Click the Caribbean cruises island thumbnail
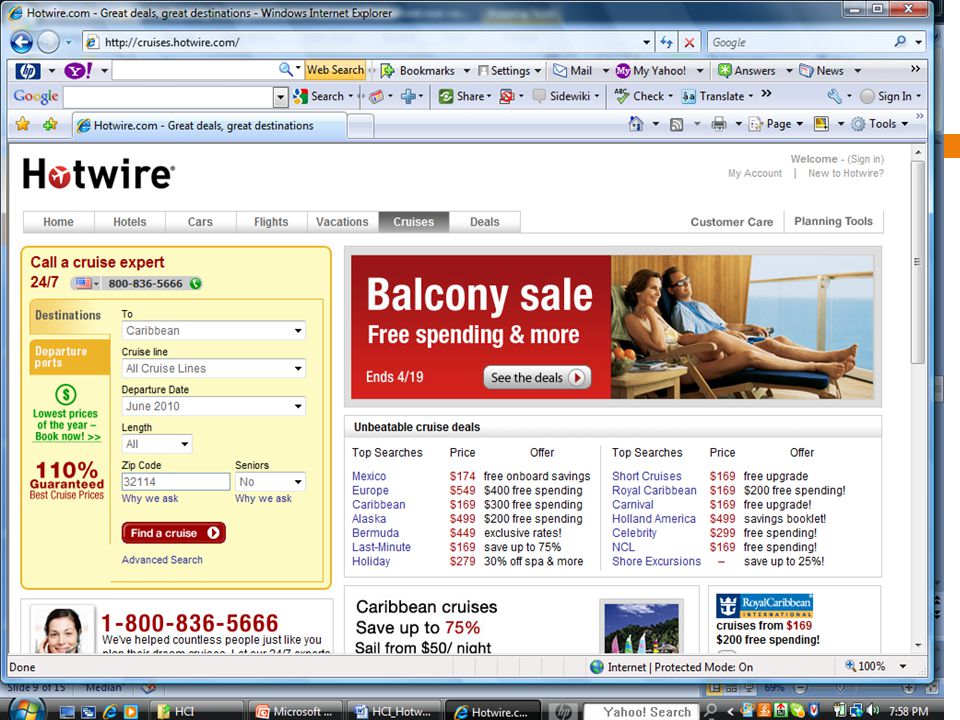This screenshot has width=960, height=720. pyautogui.click(x=641, y=626)
